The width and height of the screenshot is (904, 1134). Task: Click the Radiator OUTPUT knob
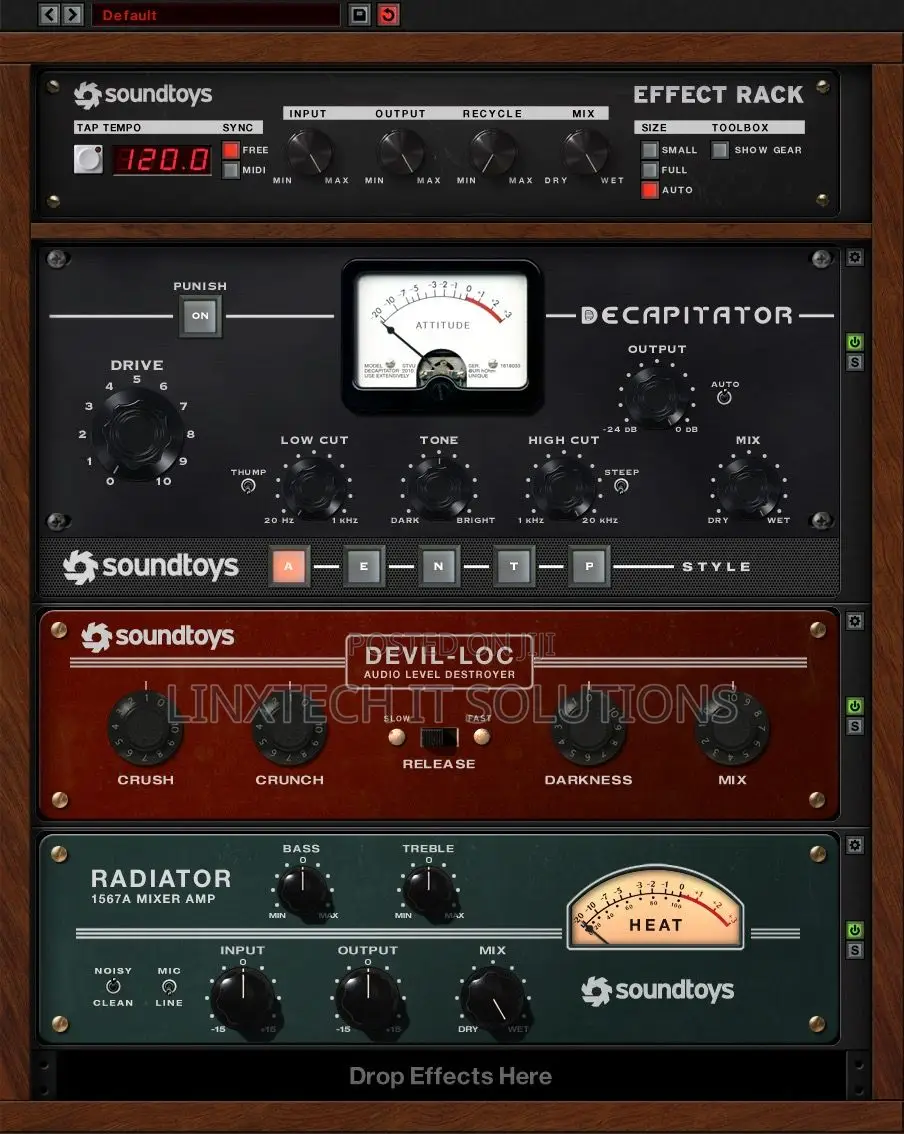[x=368, y=1000]
